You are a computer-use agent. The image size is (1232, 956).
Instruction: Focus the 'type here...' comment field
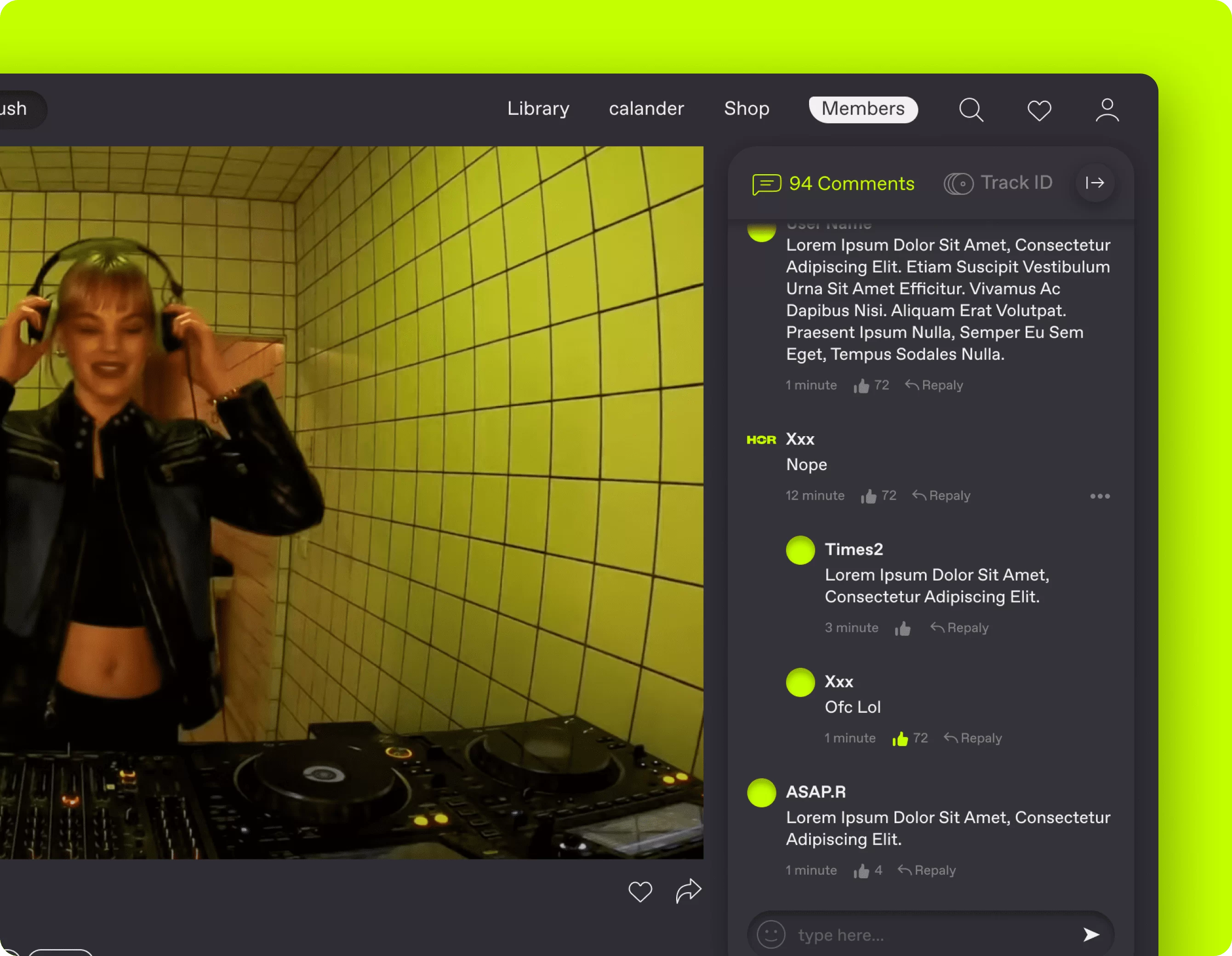[931, 934]
